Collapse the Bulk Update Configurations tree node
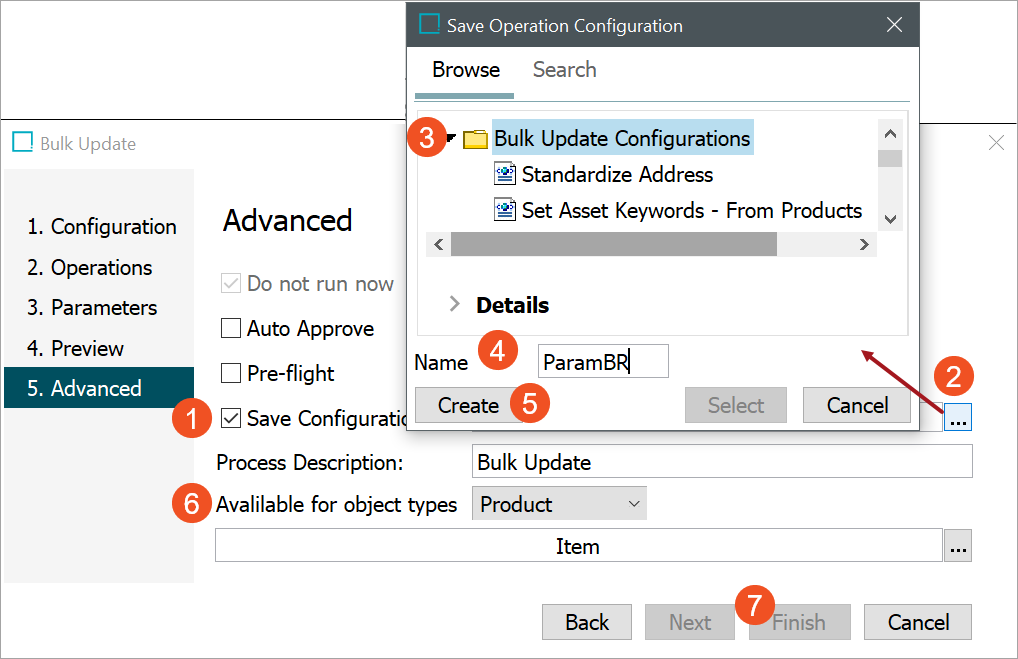The image size is (1018, 659). pyautogui.click(x=452, y=138)
